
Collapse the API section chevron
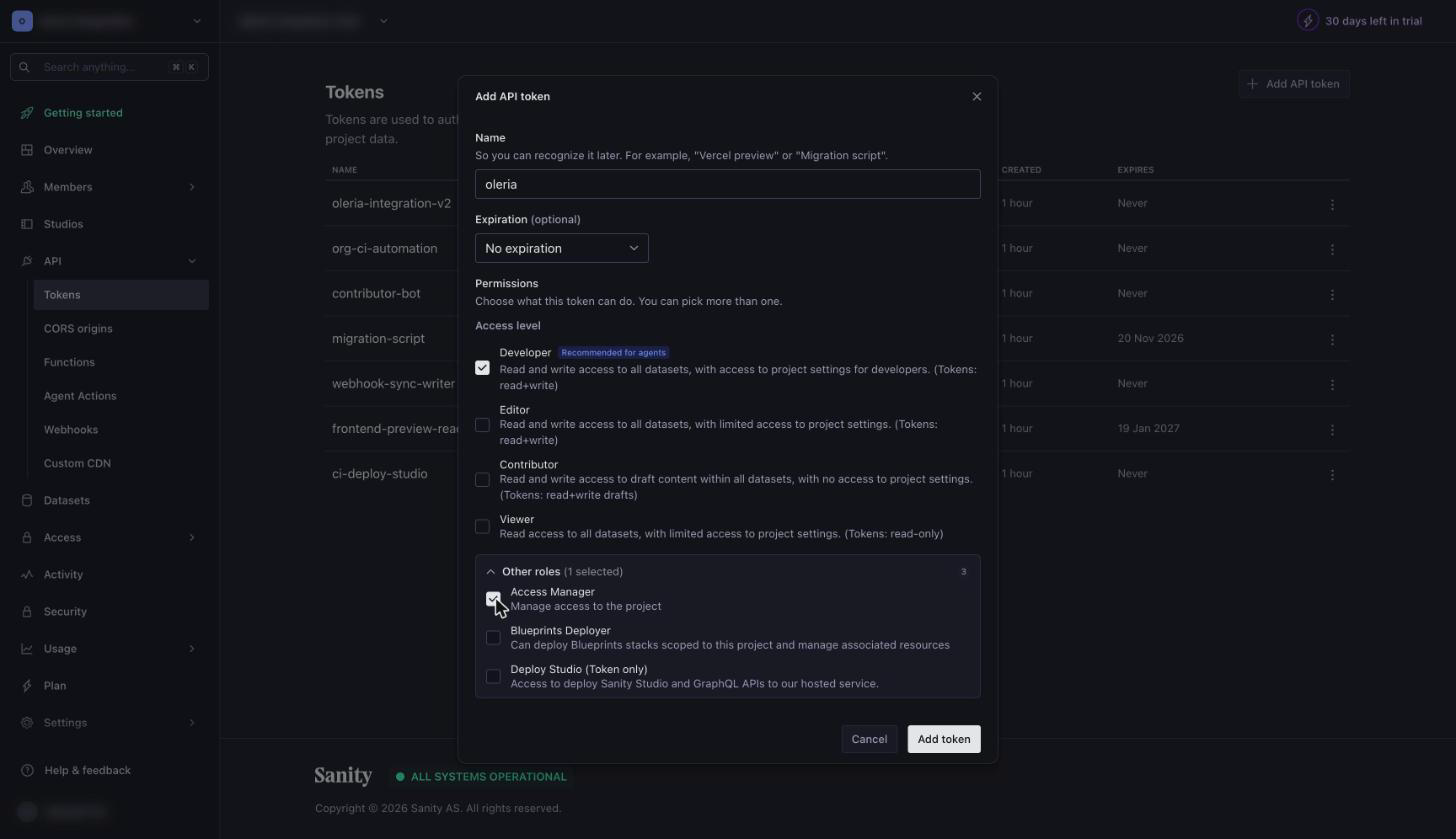point(192,261)
